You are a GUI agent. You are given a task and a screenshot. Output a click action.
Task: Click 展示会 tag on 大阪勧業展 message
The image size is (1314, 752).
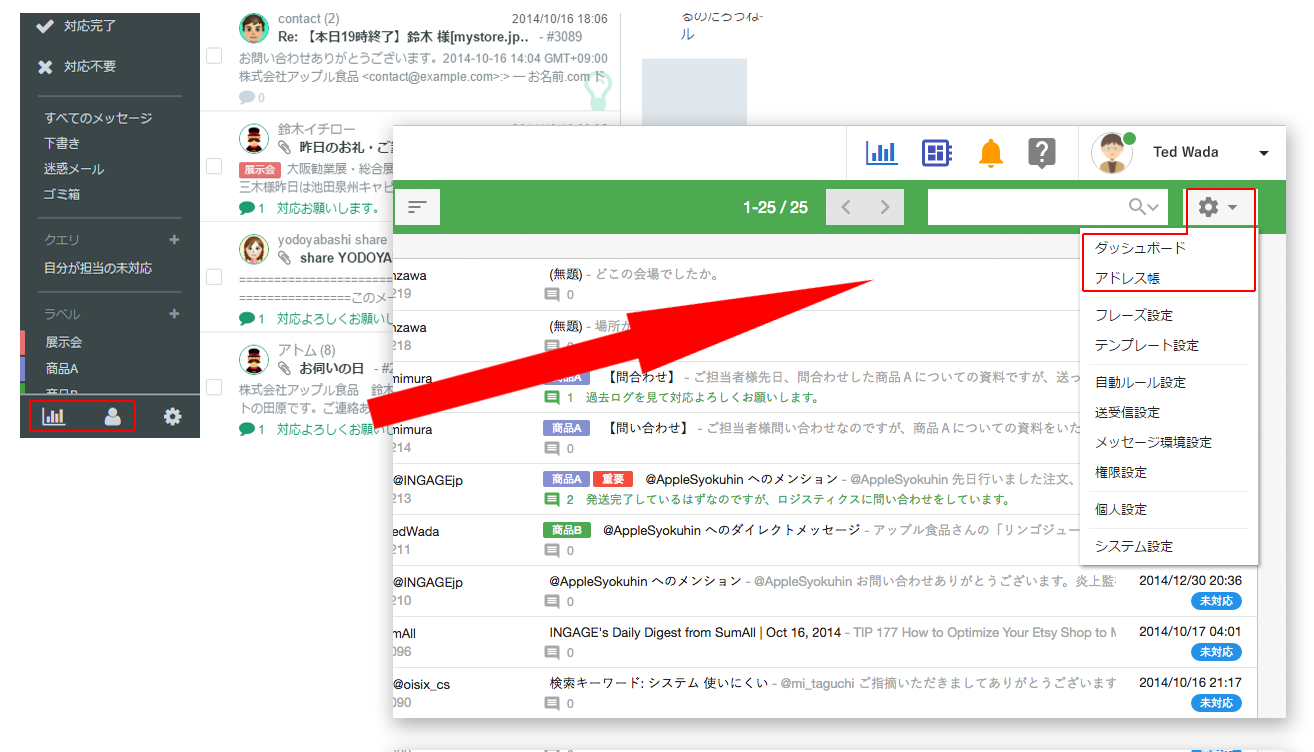tap(260, 169)
